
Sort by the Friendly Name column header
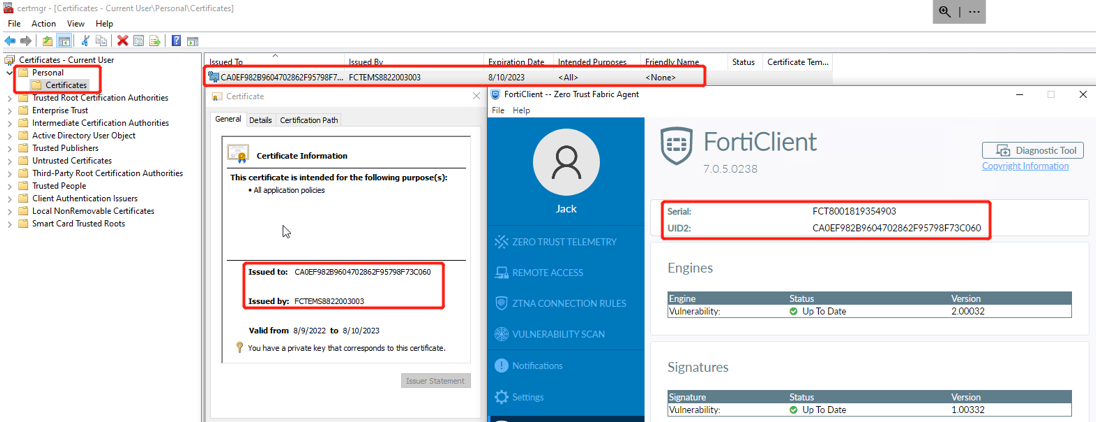pyautogui.click(x=684, y=61)
